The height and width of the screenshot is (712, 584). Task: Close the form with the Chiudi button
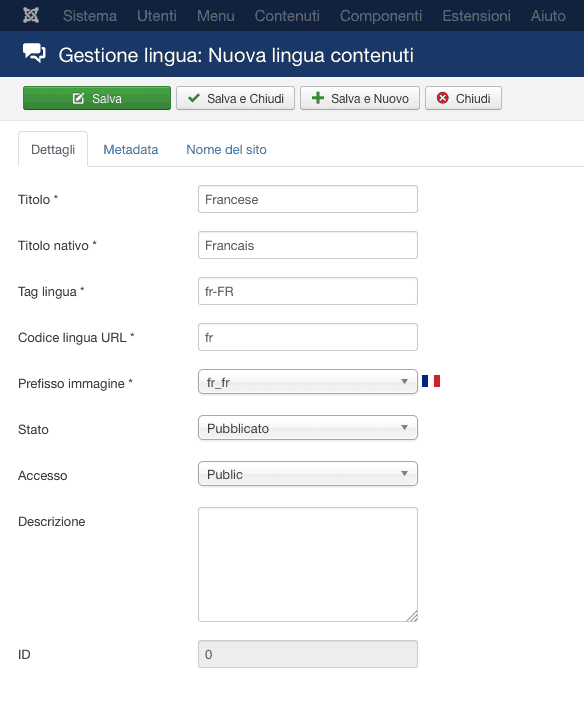463,98
